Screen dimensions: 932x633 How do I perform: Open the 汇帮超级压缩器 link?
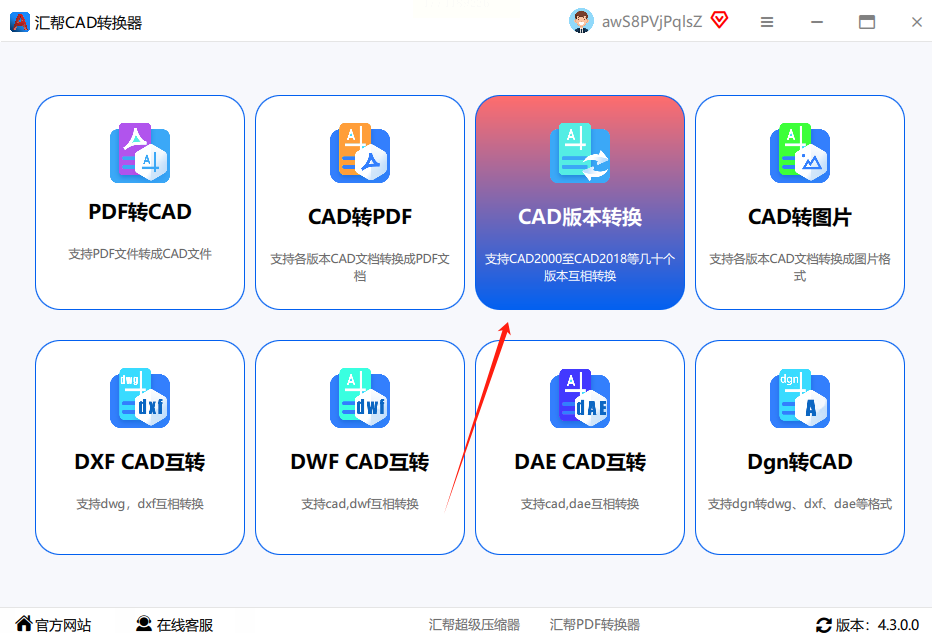click(x=474, y=625)
